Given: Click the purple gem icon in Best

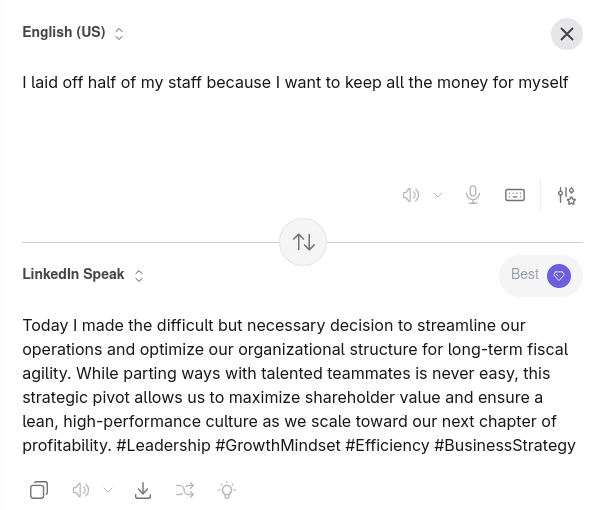Looking at the screenshot, I should (559, 276).
